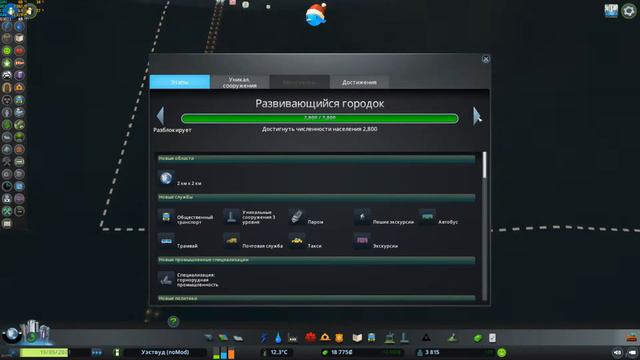Screen dimensions: 640x360
Task: Open the Policies document icon
Action: (492, 338)
